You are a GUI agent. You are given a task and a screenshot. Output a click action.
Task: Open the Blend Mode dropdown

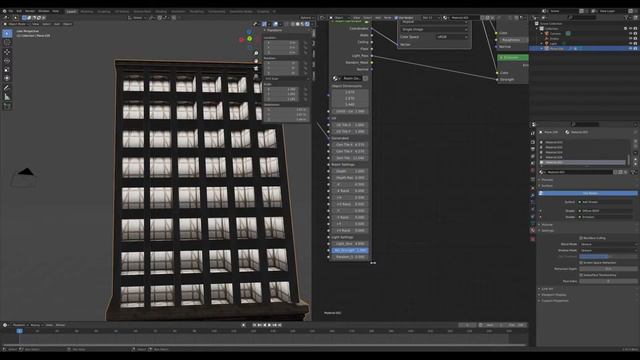[608, 244]
